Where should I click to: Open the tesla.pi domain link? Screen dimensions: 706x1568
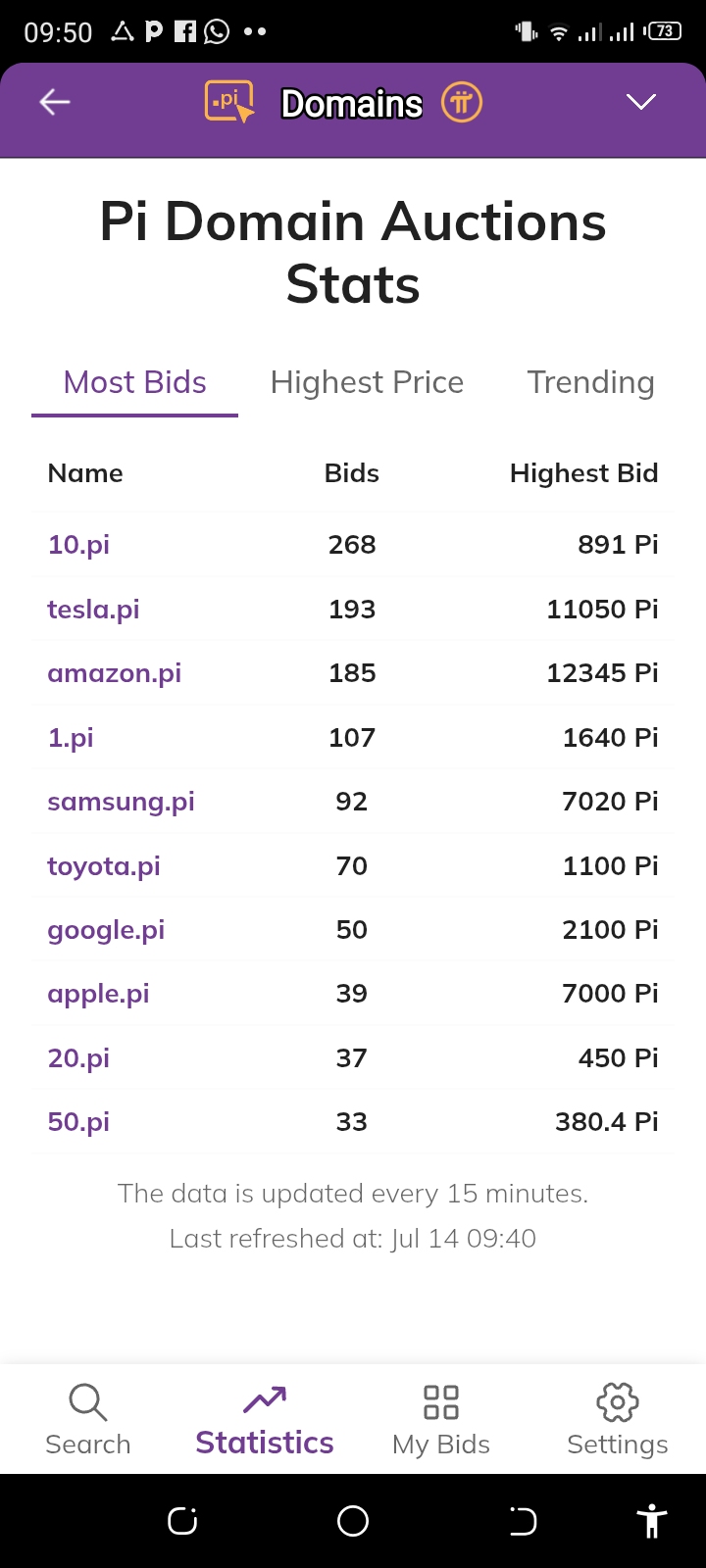point(93,610)
